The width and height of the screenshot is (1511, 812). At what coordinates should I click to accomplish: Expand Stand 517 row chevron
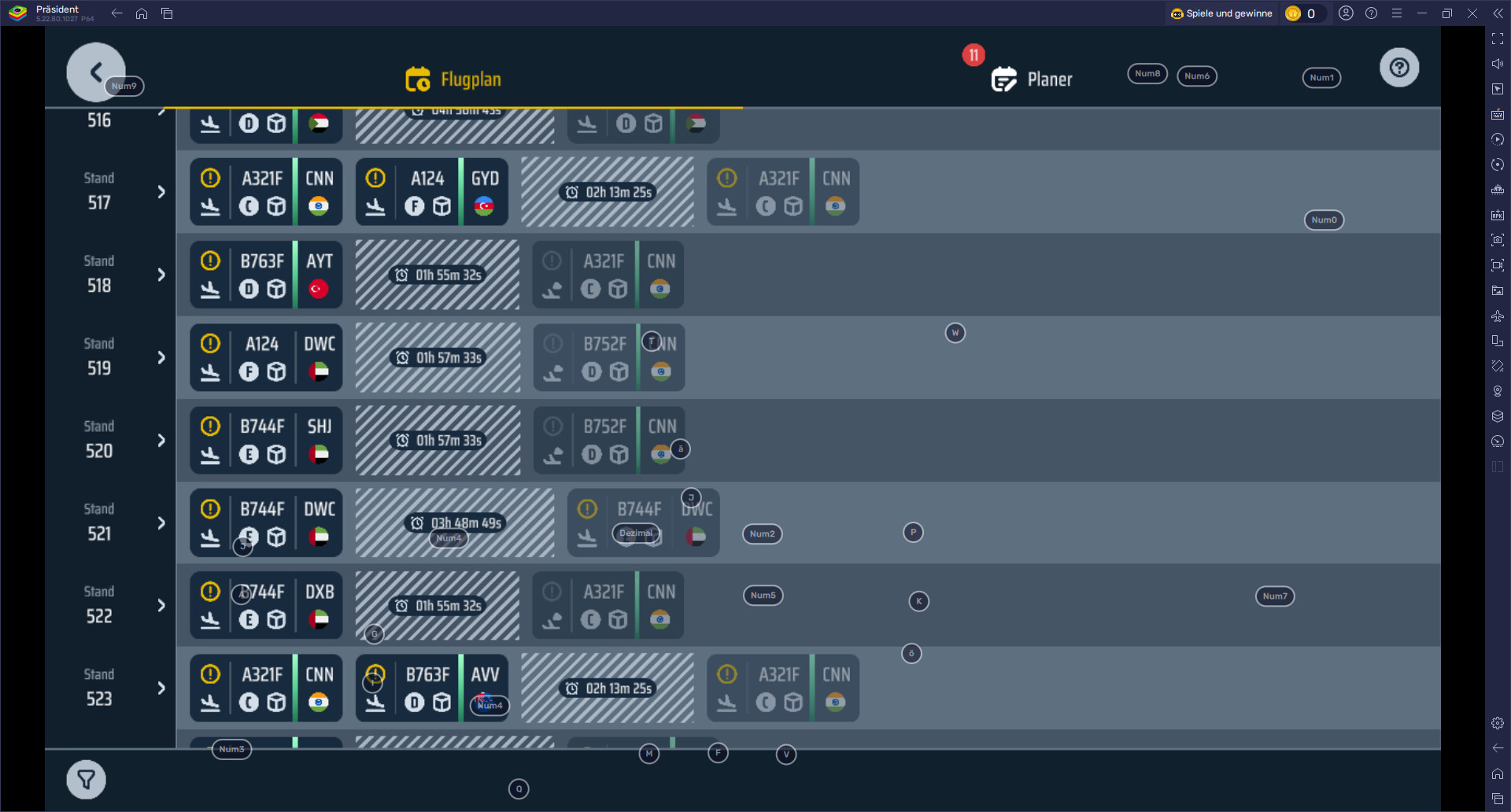pyautogui.click(x=161, y=192)
